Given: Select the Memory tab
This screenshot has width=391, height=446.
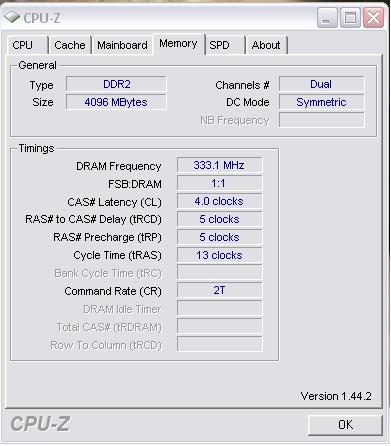Looking at the screenshot, I should point(178,44).
